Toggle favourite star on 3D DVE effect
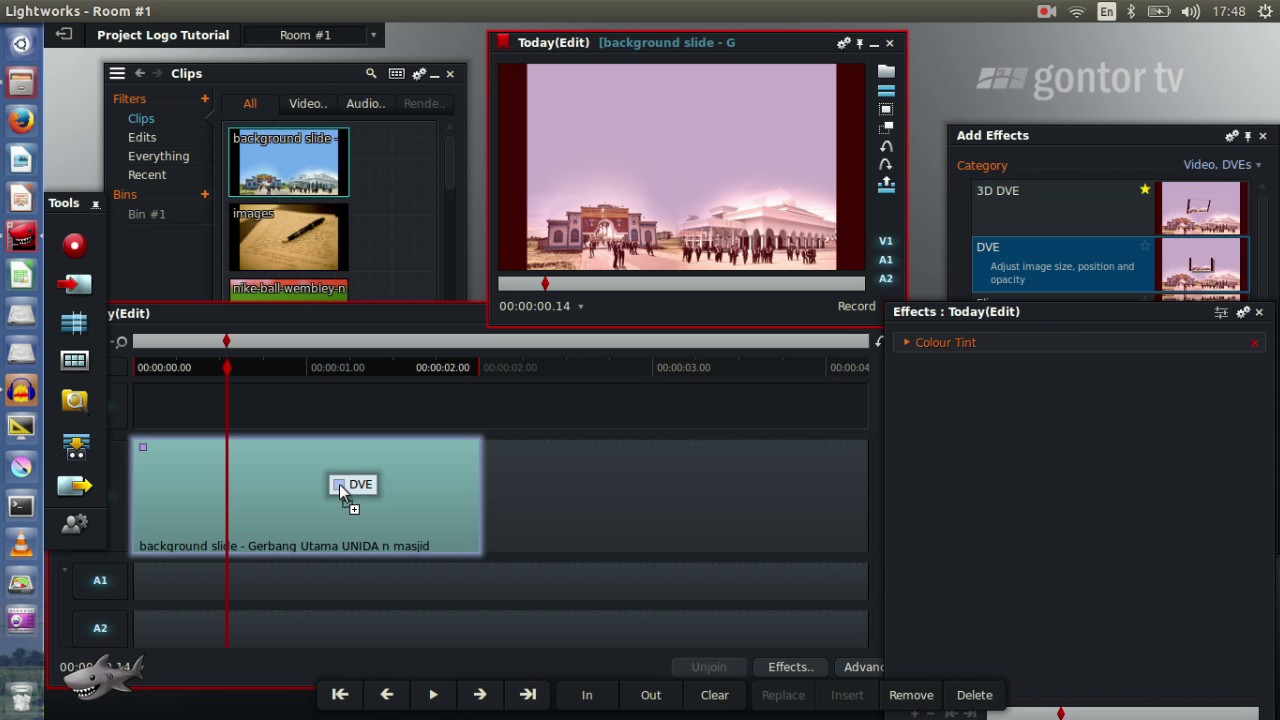The width and height of the screenshot is (1280, 720). 1145,189
